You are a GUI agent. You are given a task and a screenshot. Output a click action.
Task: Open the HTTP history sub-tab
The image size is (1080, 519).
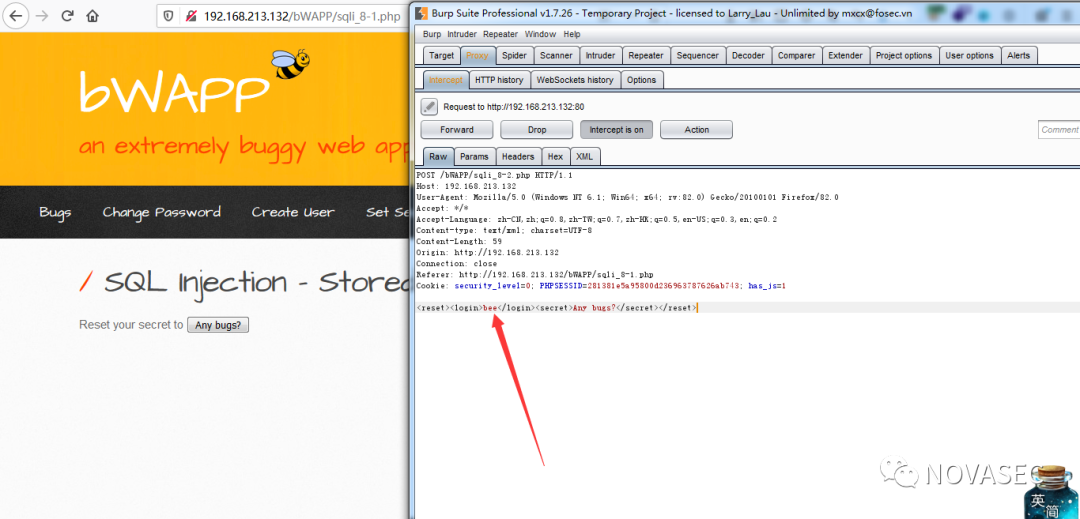click(499, 80)
